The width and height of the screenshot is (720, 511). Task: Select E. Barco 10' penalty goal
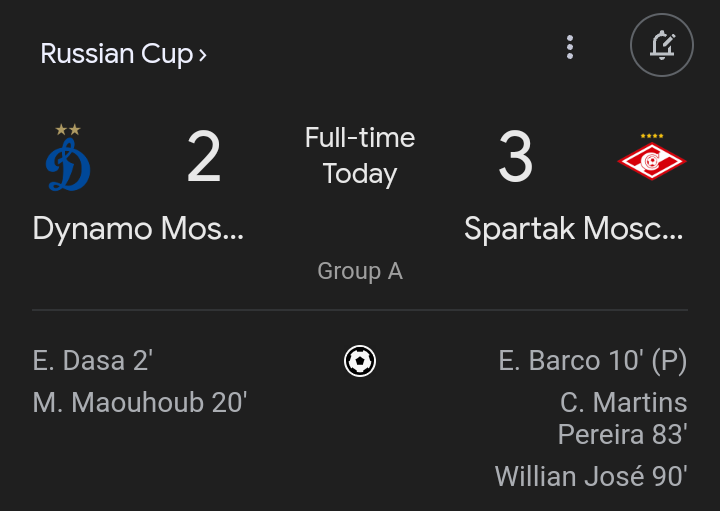[593, 360]
